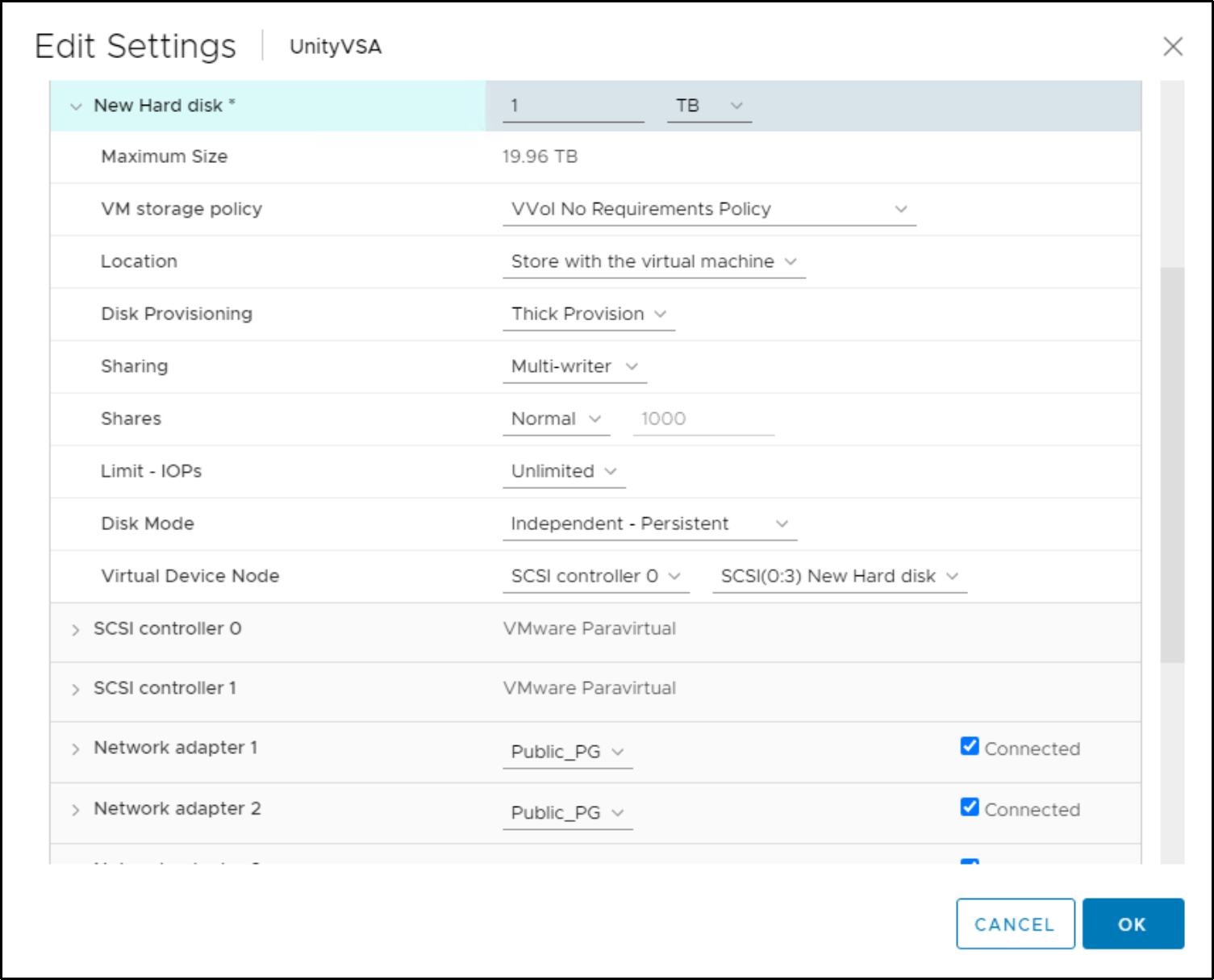Click the CANCEL button
This screenshot has height=980, width=1214.
pyautogui.click(x=1016, y=924)
